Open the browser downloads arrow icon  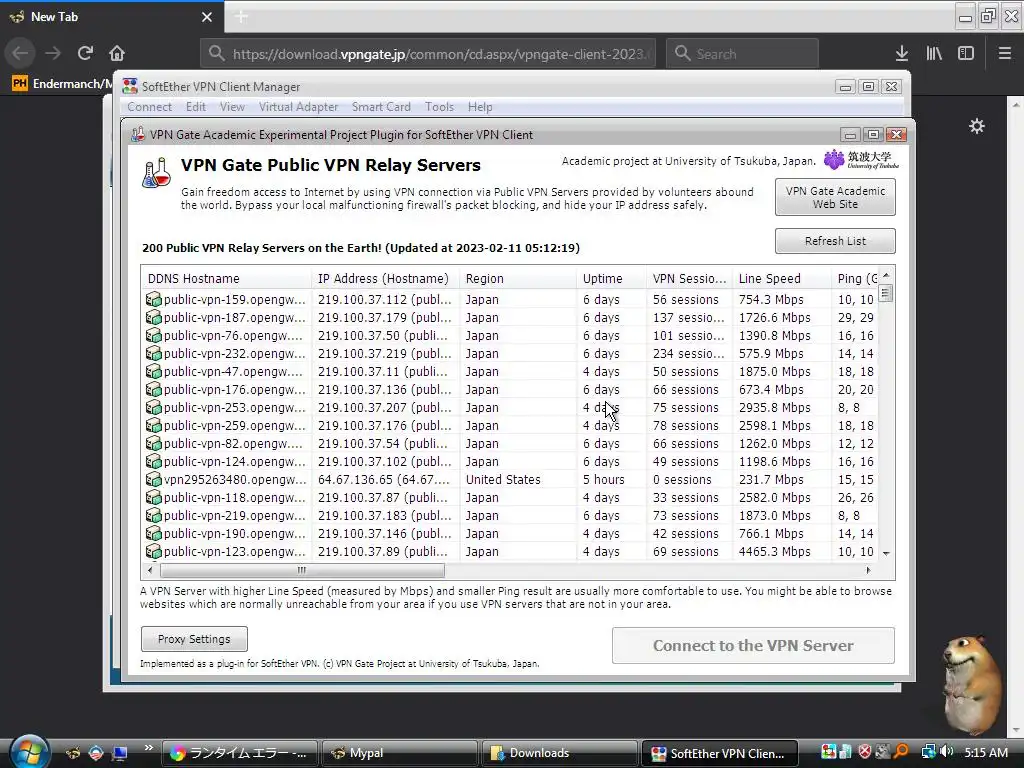click(x=902, y=53)
